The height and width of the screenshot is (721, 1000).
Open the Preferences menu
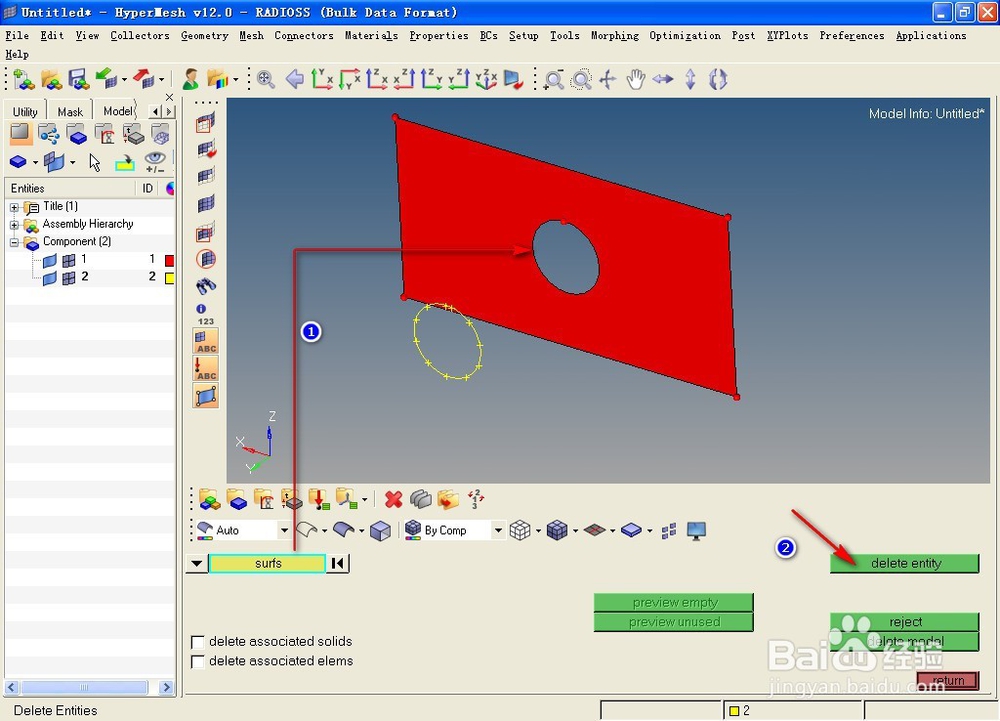851,36
